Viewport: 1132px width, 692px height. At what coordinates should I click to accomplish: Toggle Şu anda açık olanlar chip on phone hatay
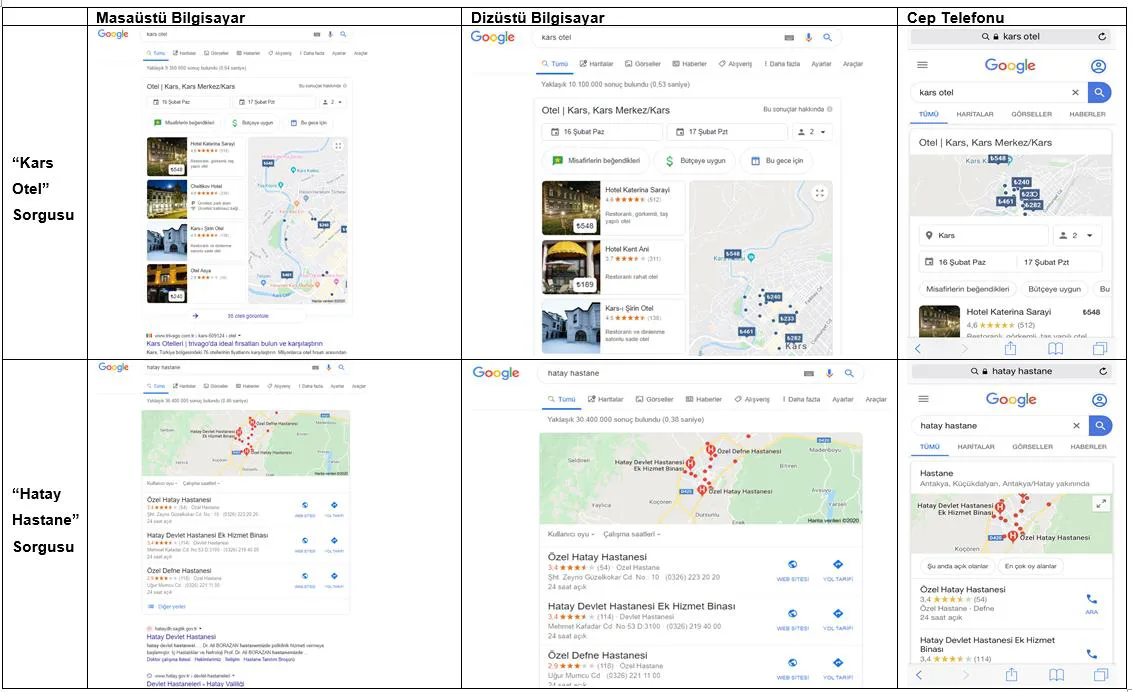point(957,566)
